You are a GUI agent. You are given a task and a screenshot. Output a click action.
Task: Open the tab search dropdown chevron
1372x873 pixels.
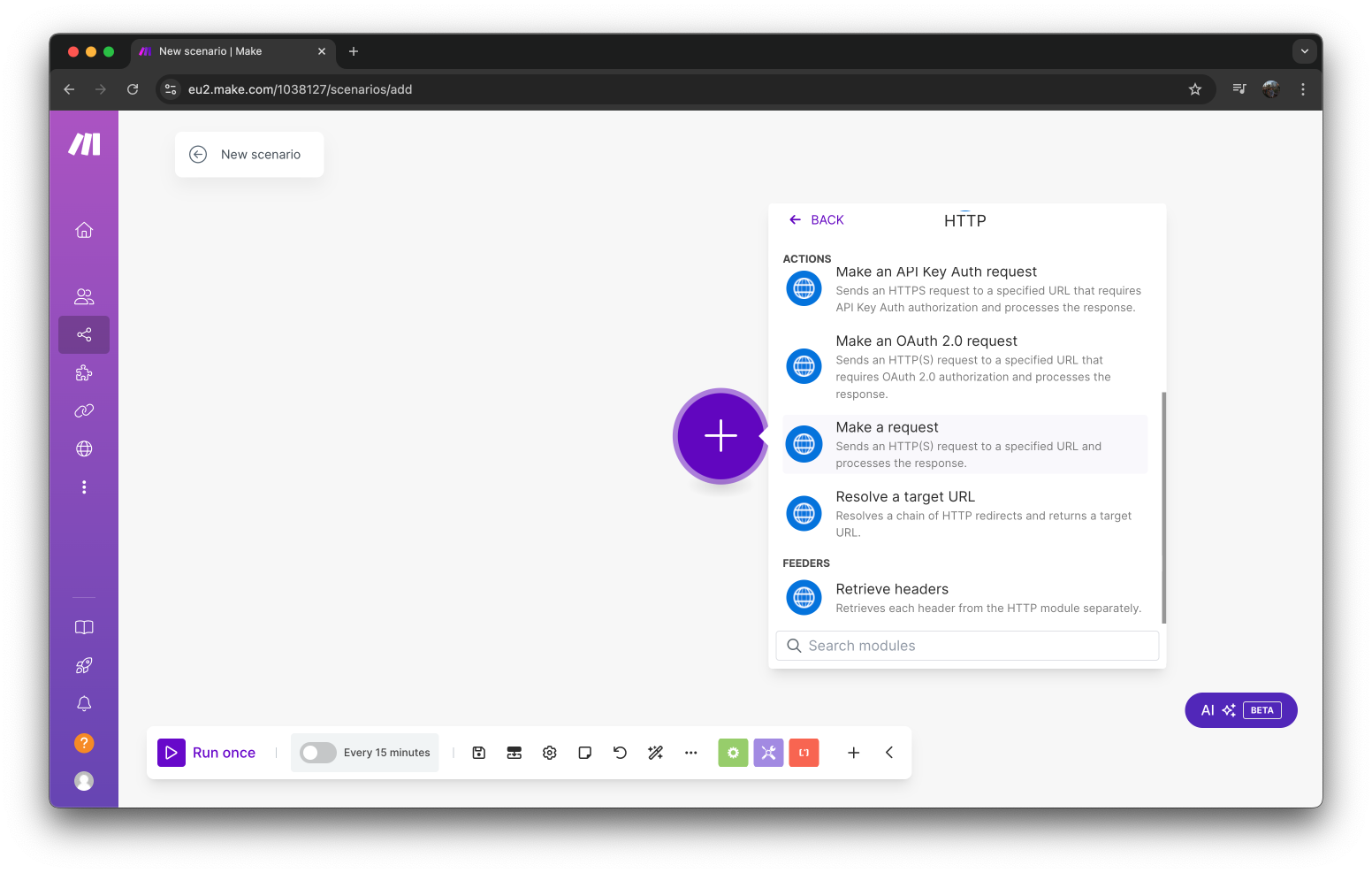1305,51
